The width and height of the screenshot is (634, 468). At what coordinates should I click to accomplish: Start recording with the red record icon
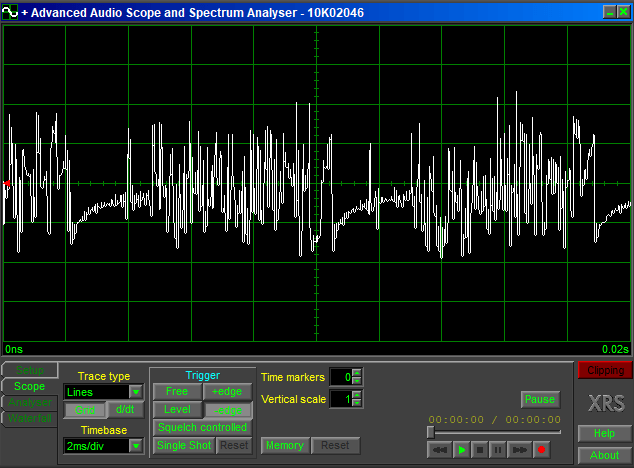pos(541,450)
